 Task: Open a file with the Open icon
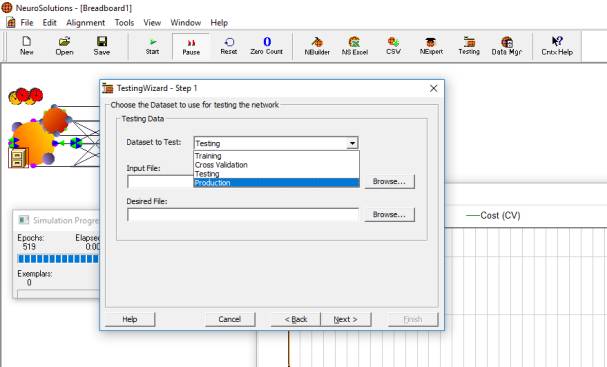point(64,46)
